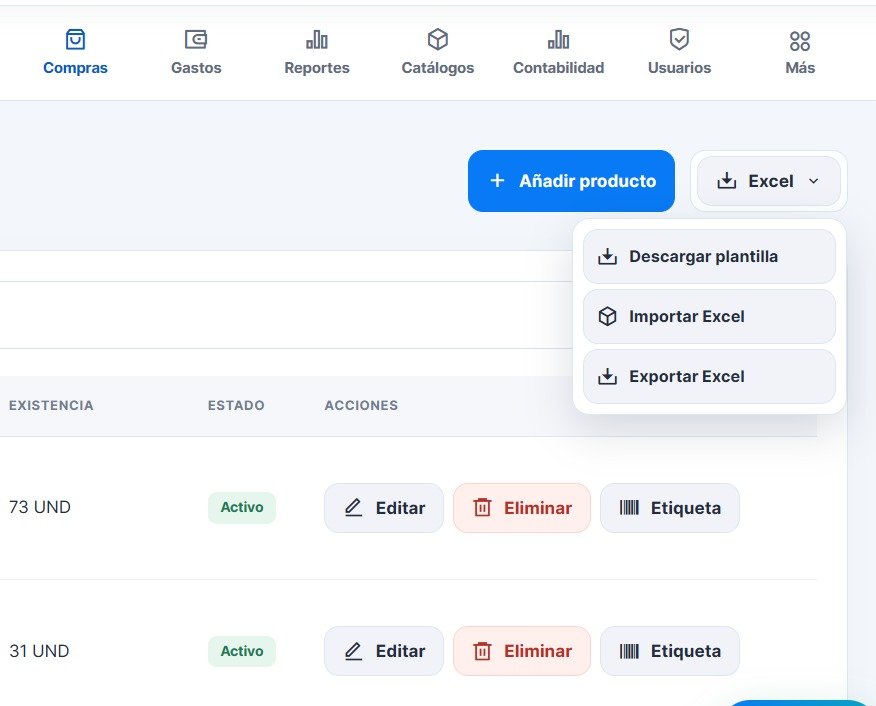Choose Exportar Excel option
The height and width of the screenshot is (706, 876).
click(x=709, y=376)
